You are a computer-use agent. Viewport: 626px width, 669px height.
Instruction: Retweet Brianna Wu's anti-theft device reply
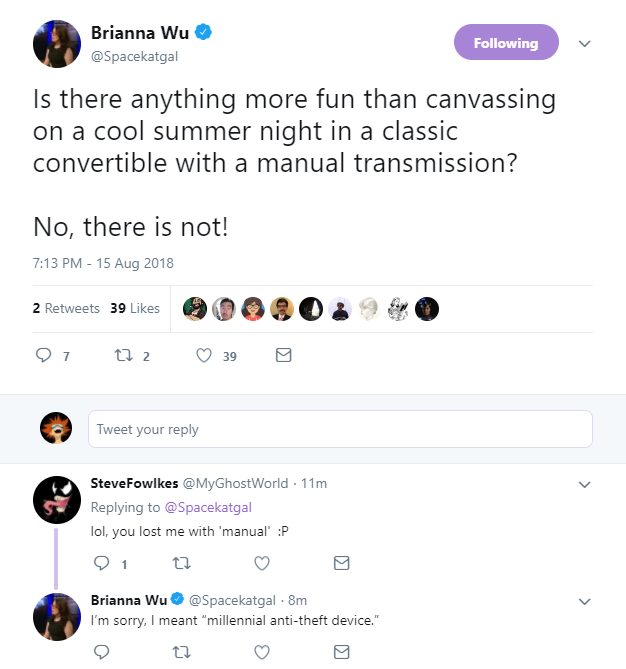(181, 652)
